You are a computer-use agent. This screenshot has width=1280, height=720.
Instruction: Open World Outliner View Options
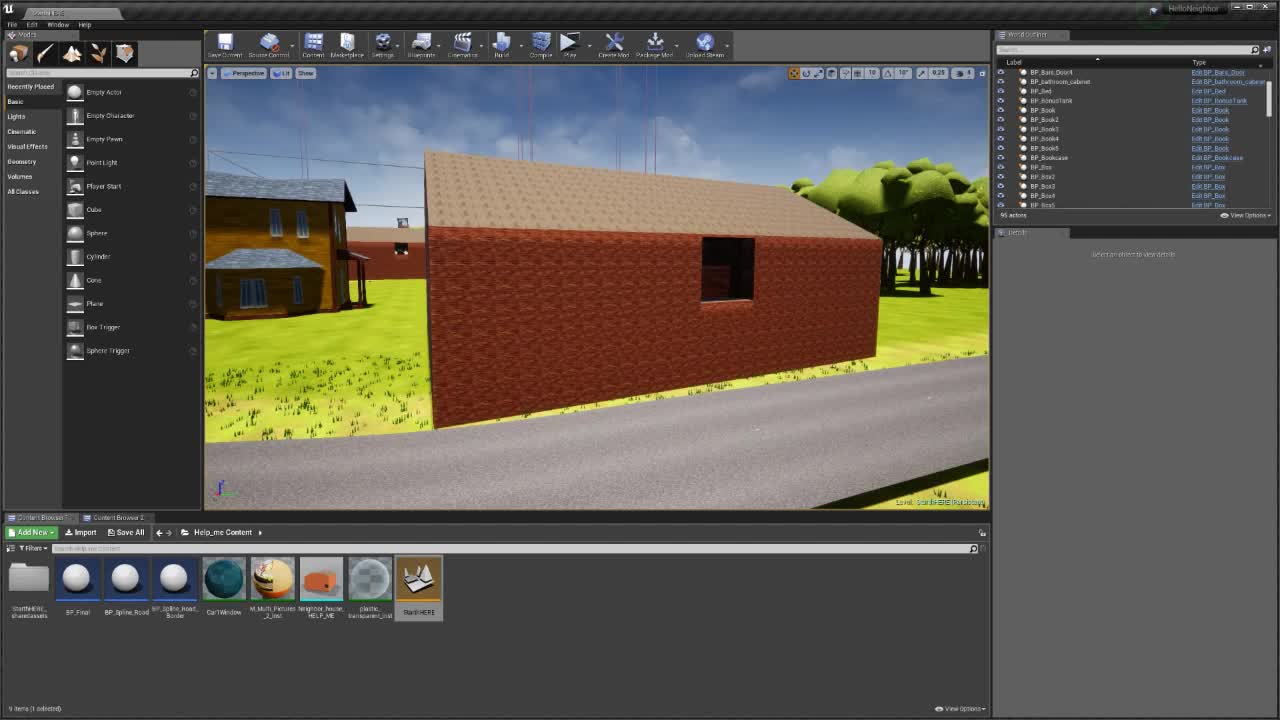coord(1247,215)
